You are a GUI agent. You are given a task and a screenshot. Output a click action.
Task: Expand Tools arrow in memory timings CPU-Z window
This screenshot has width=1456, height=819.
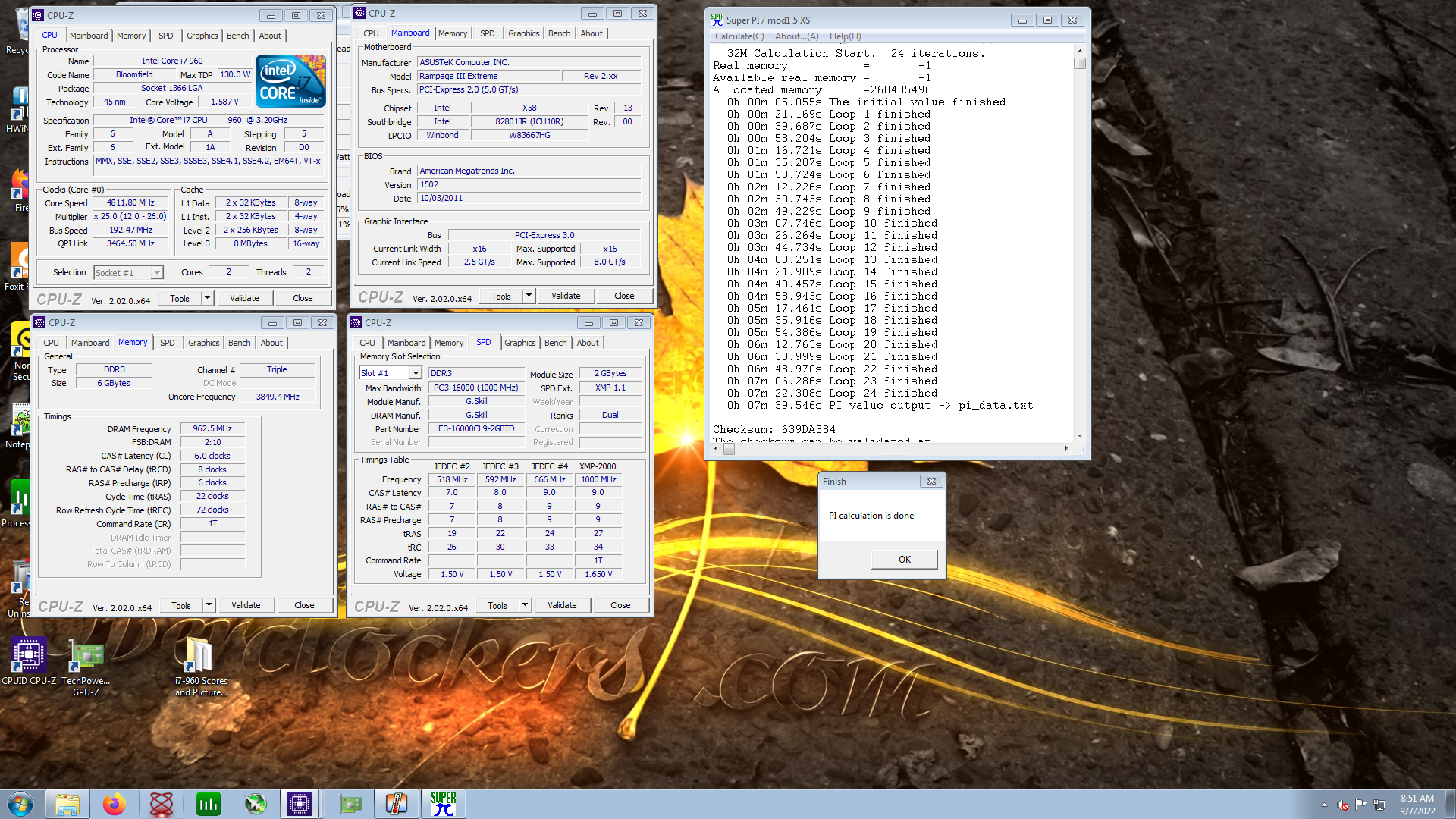pyautogui.click(x=209, y=605)
